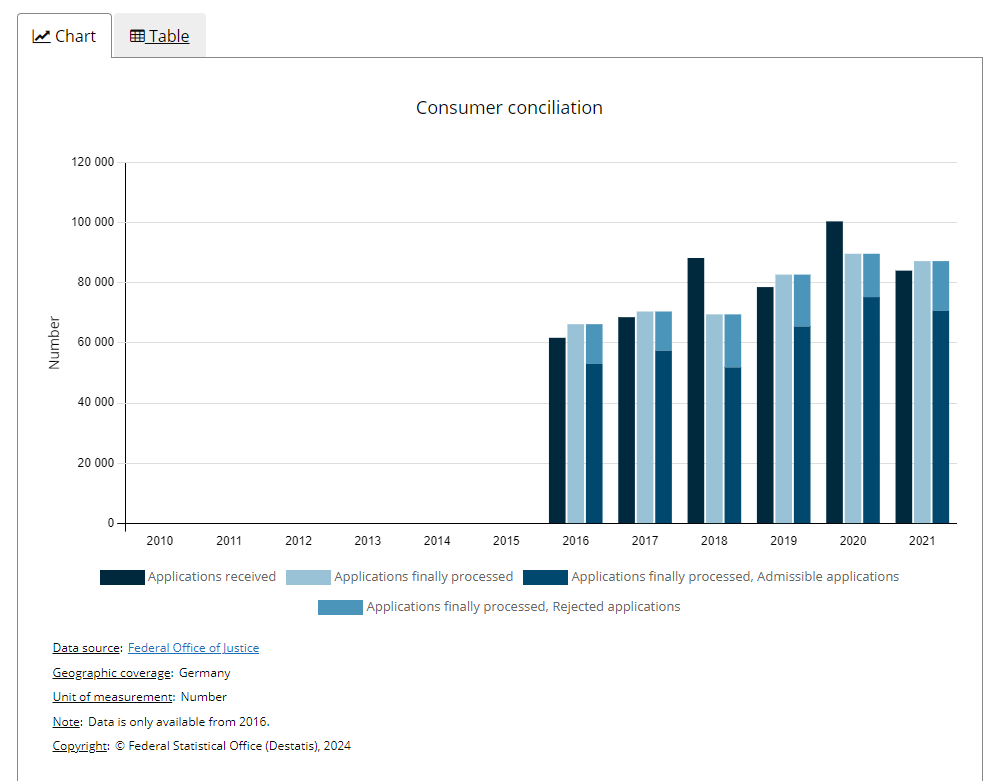Click the '120 000' y-axis value

click(92, 162)
